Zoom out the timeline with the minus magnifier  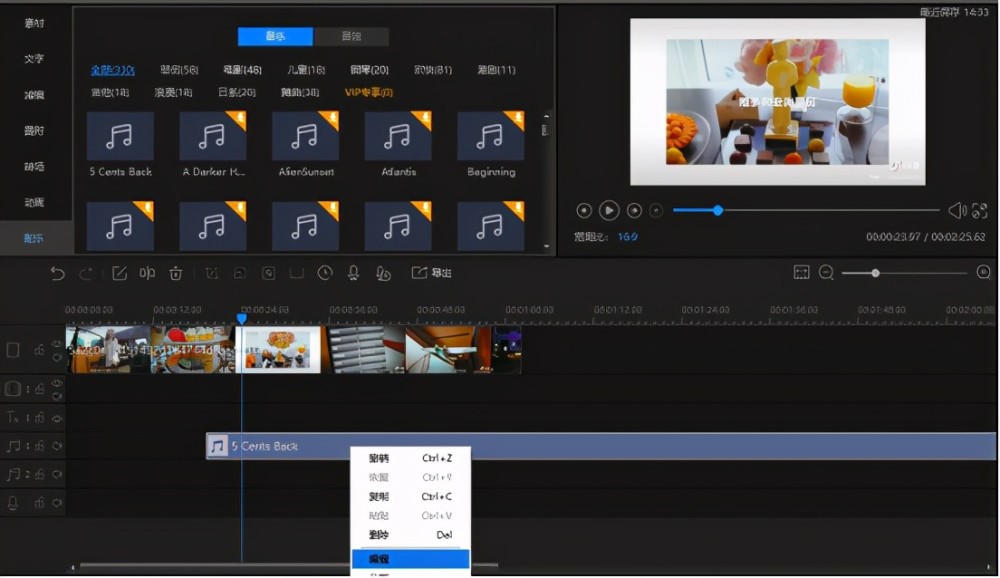(x=827, y=273)
